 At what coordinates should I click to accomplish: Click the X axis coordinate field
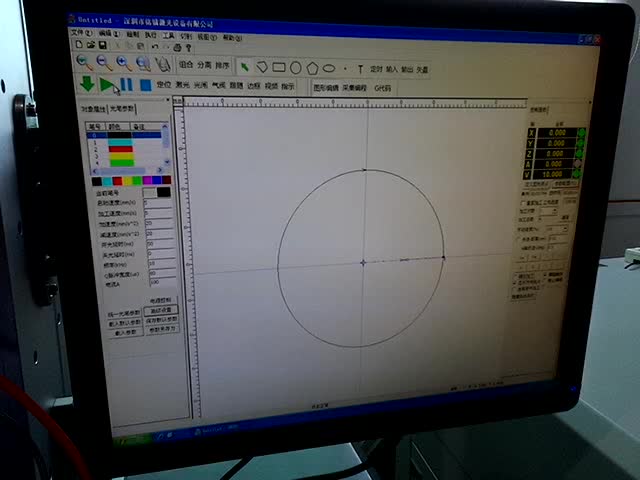click(x=556, y=132)
